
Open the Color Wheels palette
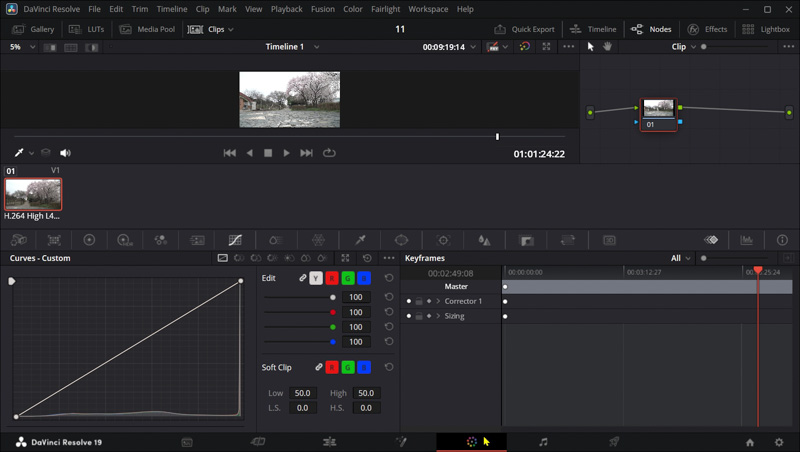point(89,240)
